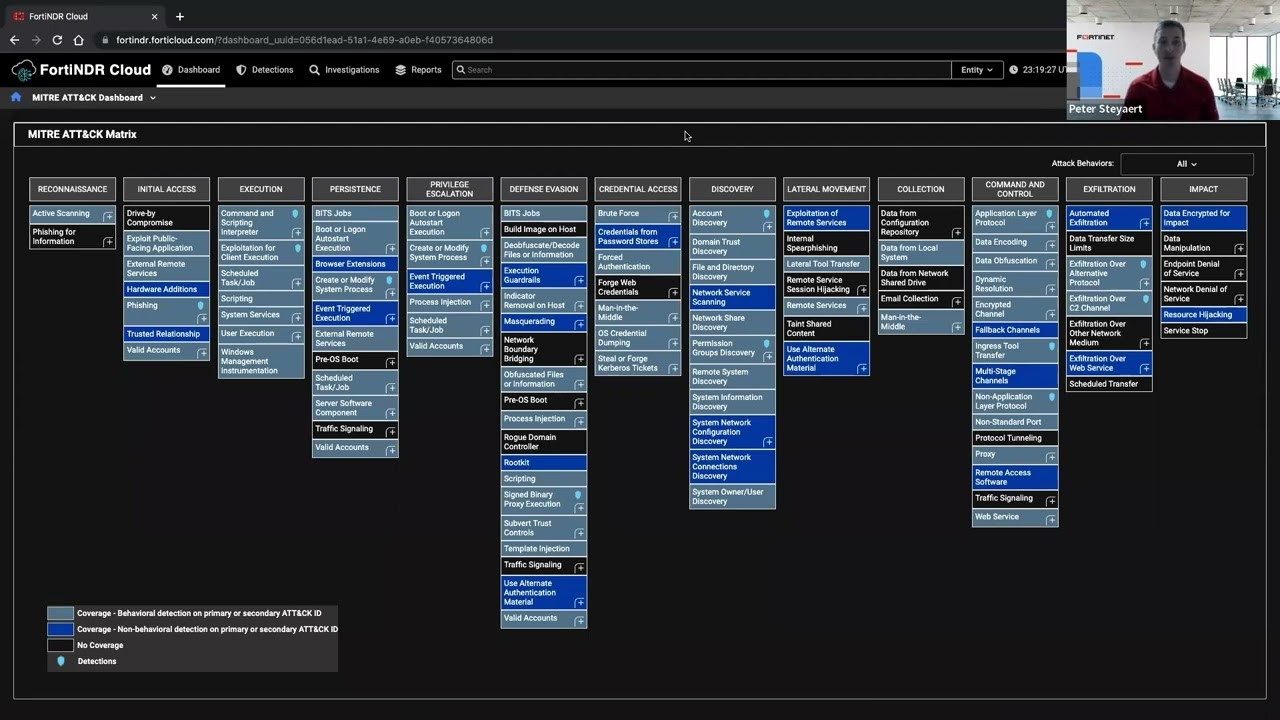Click the browser home icon
Screen dimensions: 1280x720
tap(79, 40)
